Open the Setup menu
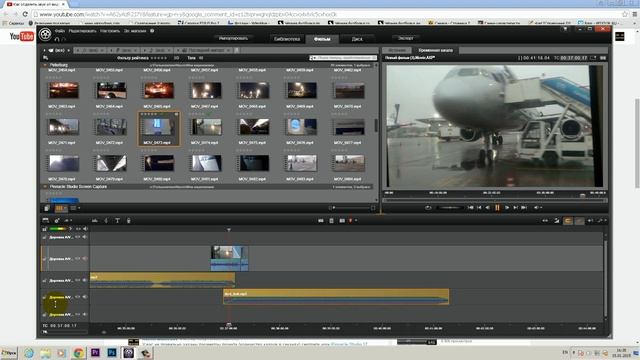 click(110, 31)
